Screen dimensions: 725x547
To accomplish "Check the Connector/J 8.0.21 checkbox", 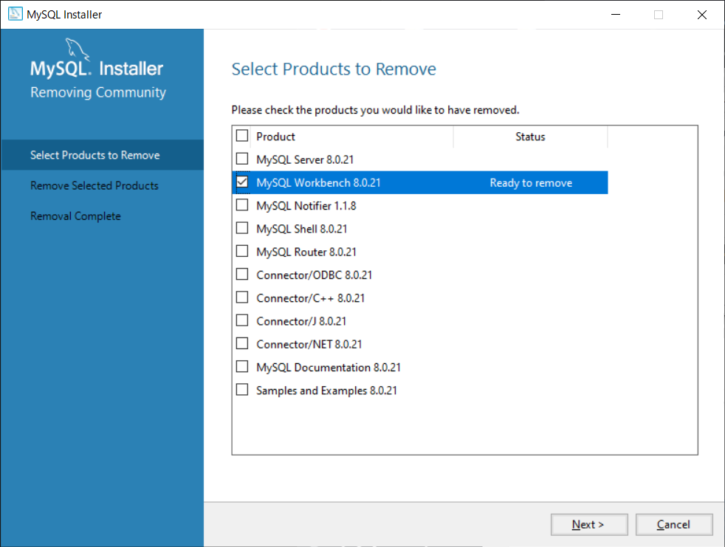I will tap(242, 321).
